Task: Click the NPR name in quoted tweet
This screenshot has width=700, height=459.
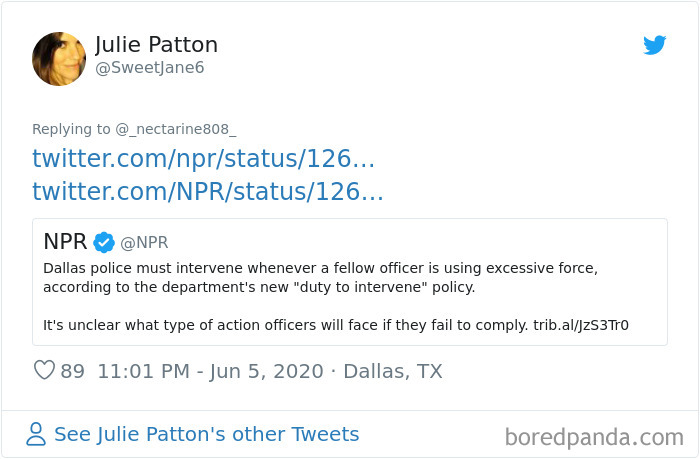Action: pyautogui.click(x=66, y=242)
